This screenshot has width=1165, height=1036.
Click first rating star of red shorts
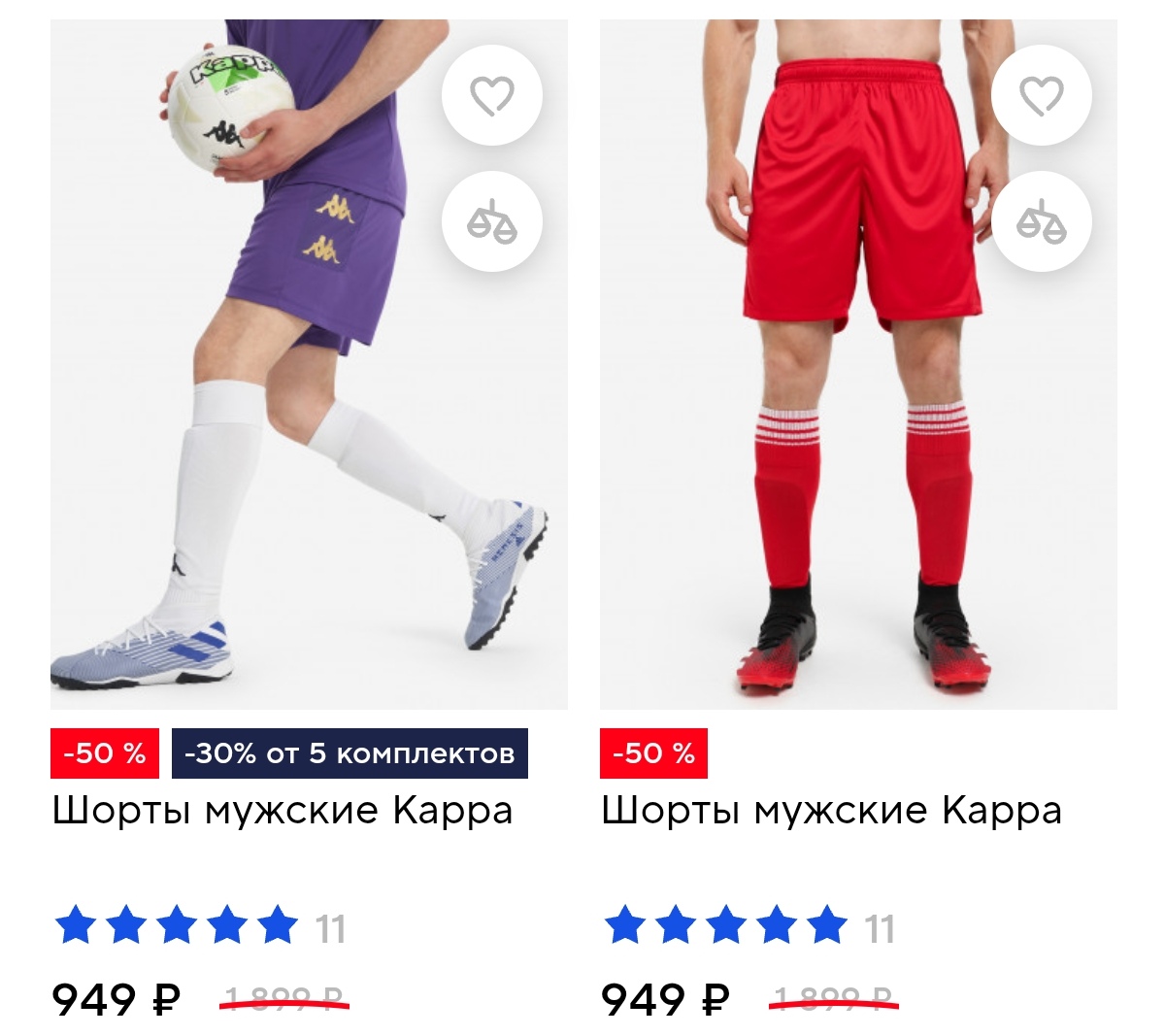coord(625,925)
